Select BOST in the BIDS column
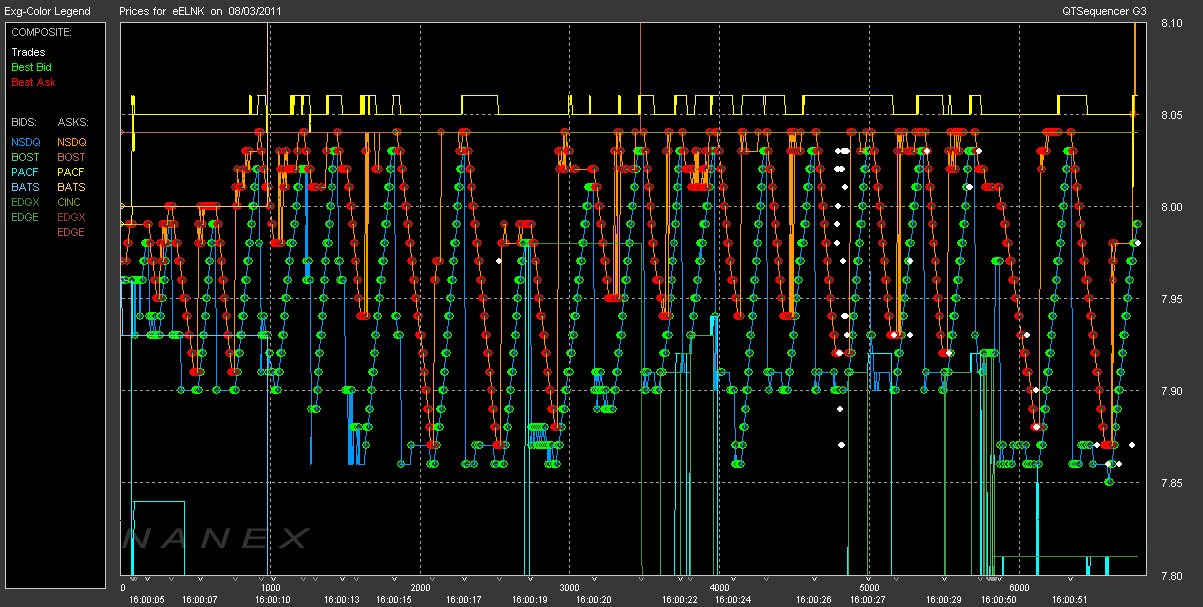Image resolution: width=1203 pixels, height=607 pixels. 26,157
